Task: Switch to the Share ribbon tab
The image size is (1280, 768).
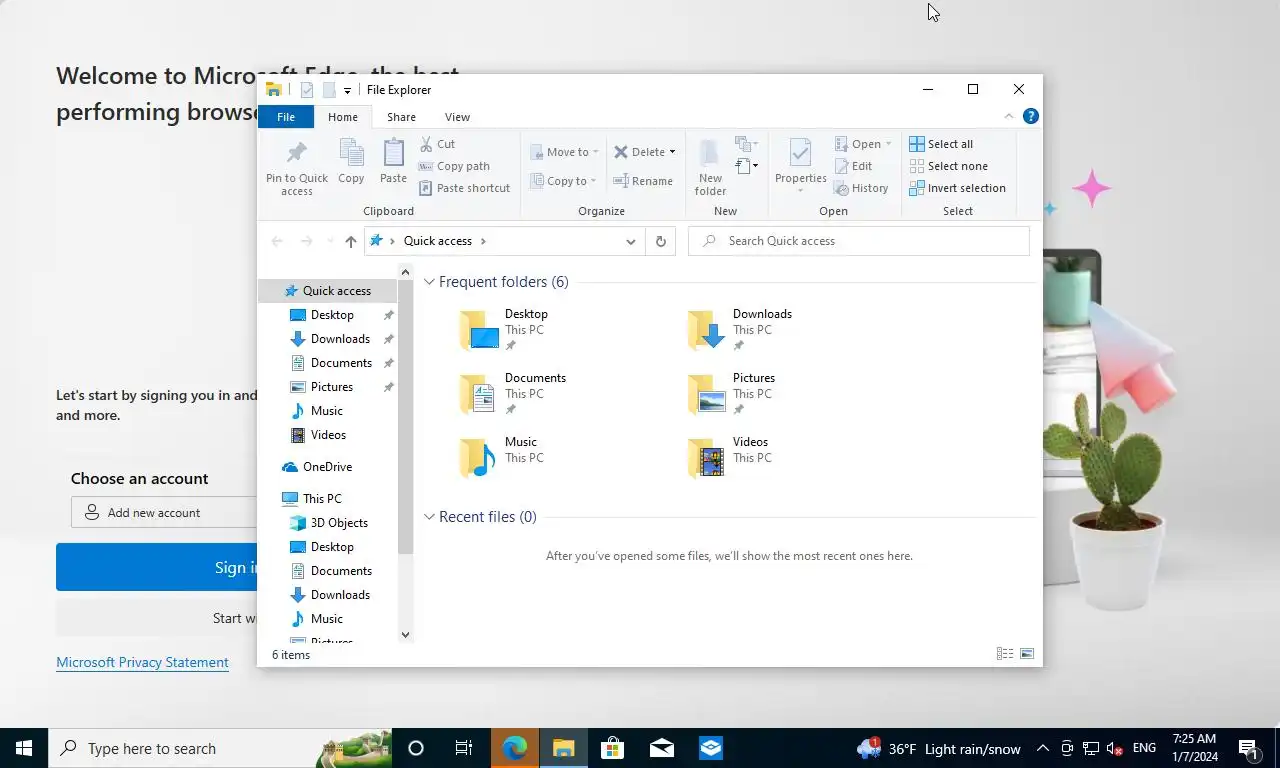Action: (x=401, y=117)
